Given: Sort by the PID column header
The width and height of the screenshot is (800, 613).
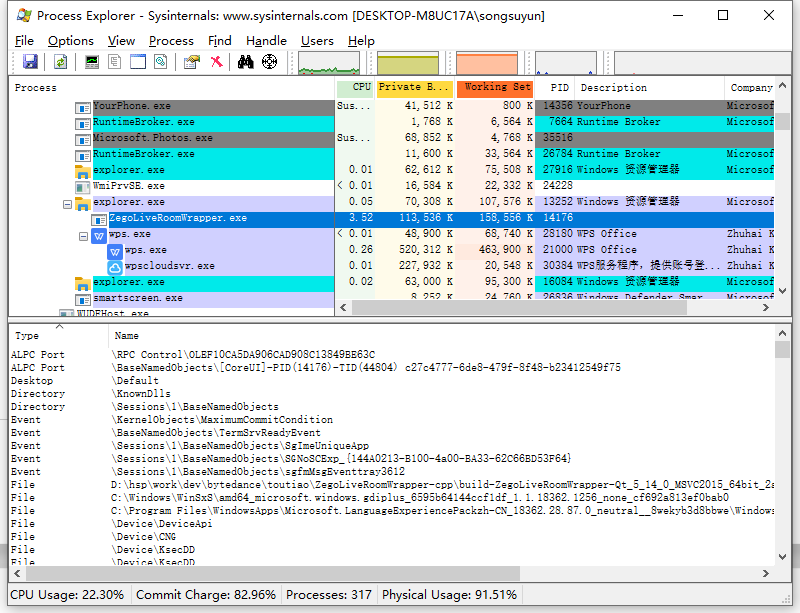Looking at the screenshot, I should [x=555, y=88].
